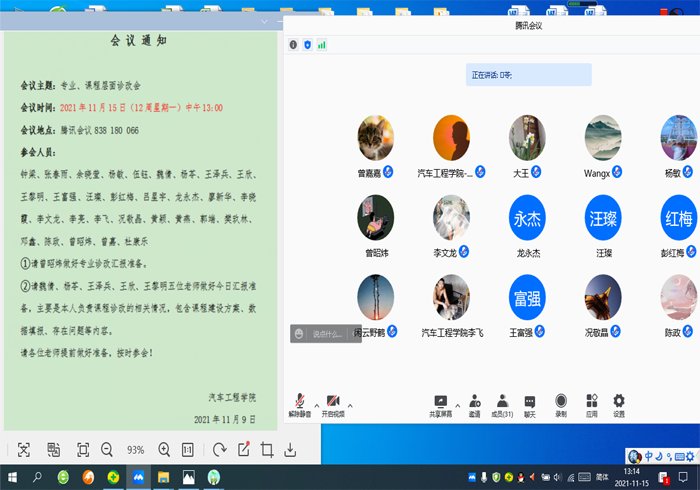Select 富强 avatar of 王富强
Viewport: 700px width, 490px height.
[527, 297]
